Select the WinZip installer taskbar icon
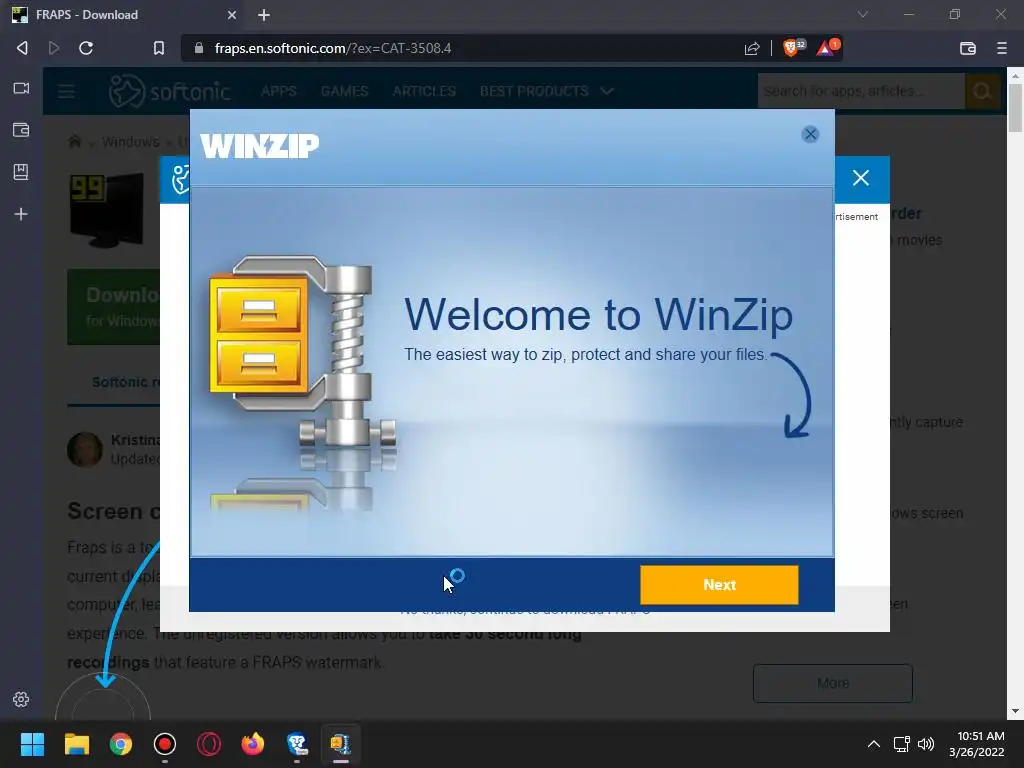 click(341, 744)
